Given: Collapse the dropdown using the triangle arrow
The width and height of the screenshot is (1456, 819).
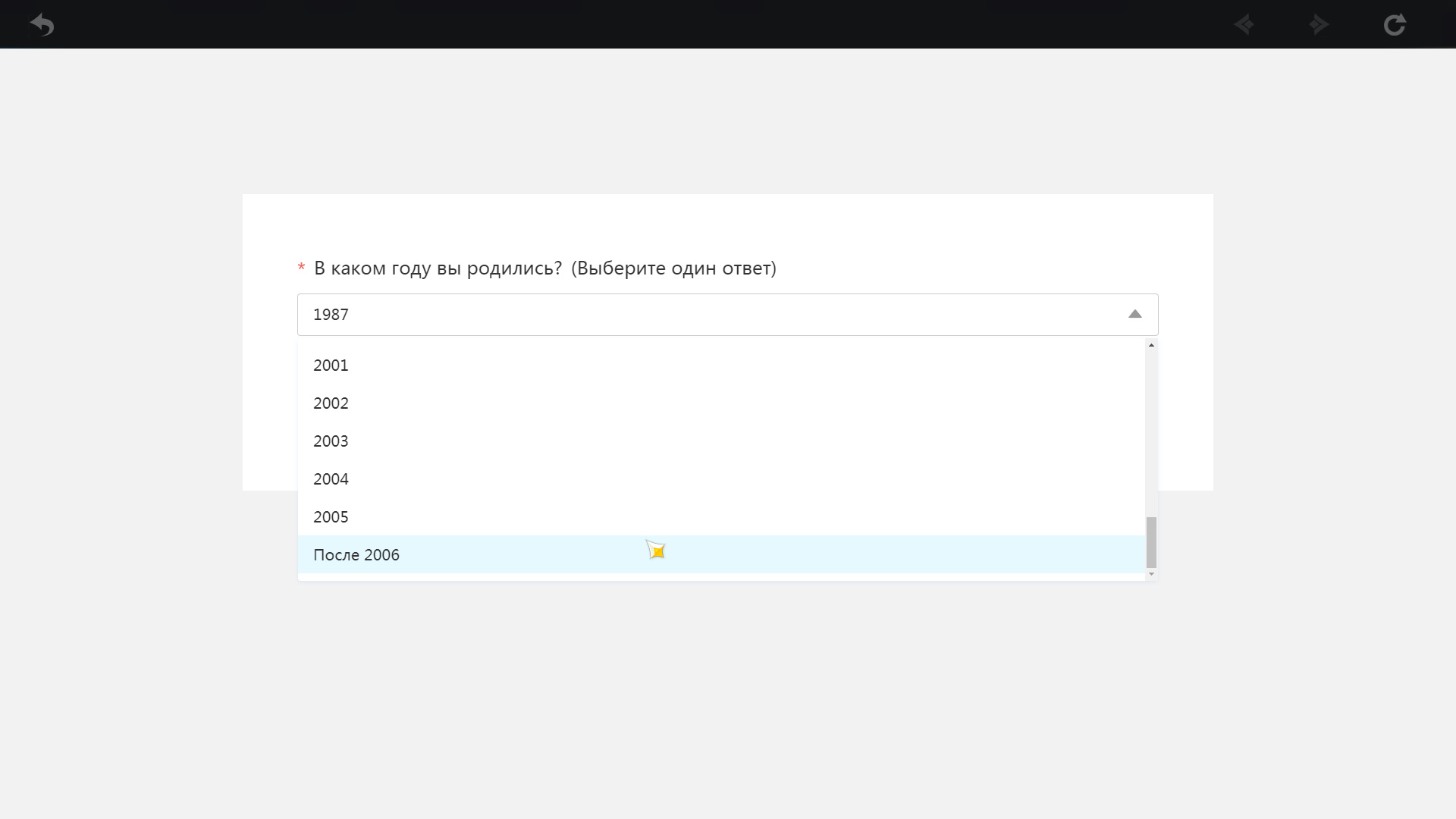Looking at the screenshot, I should coord(1134,314).
